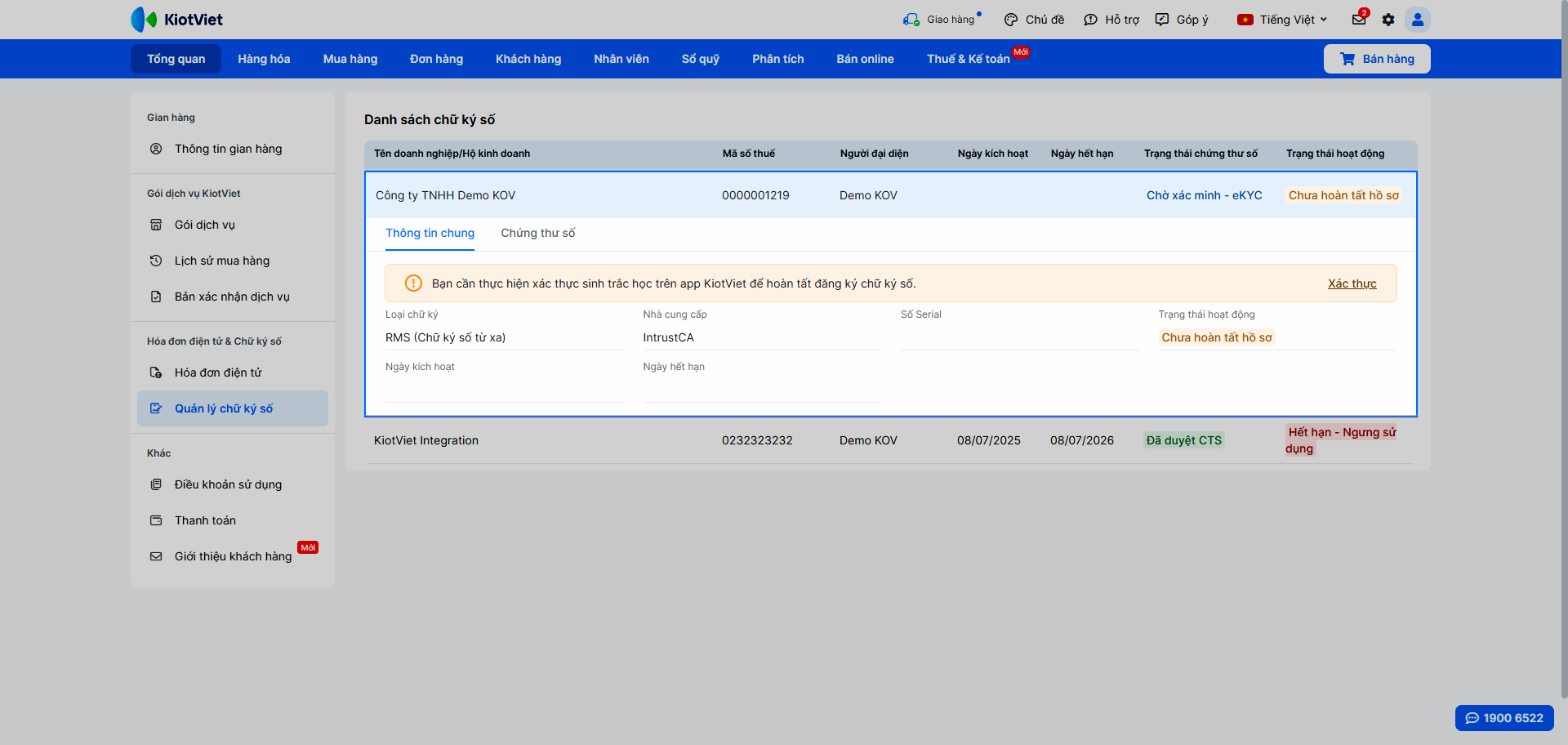Screen dimensions: 1568x745
Task: Select the Công ty TNHH Demo KOV row name
Action: (445, 195)
